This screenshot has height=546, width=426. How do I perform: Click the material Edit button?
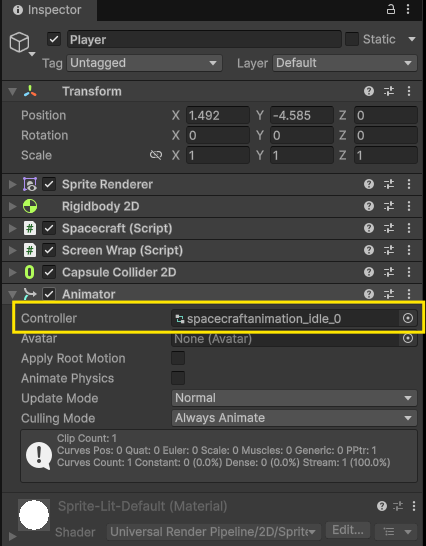(348, 530)
